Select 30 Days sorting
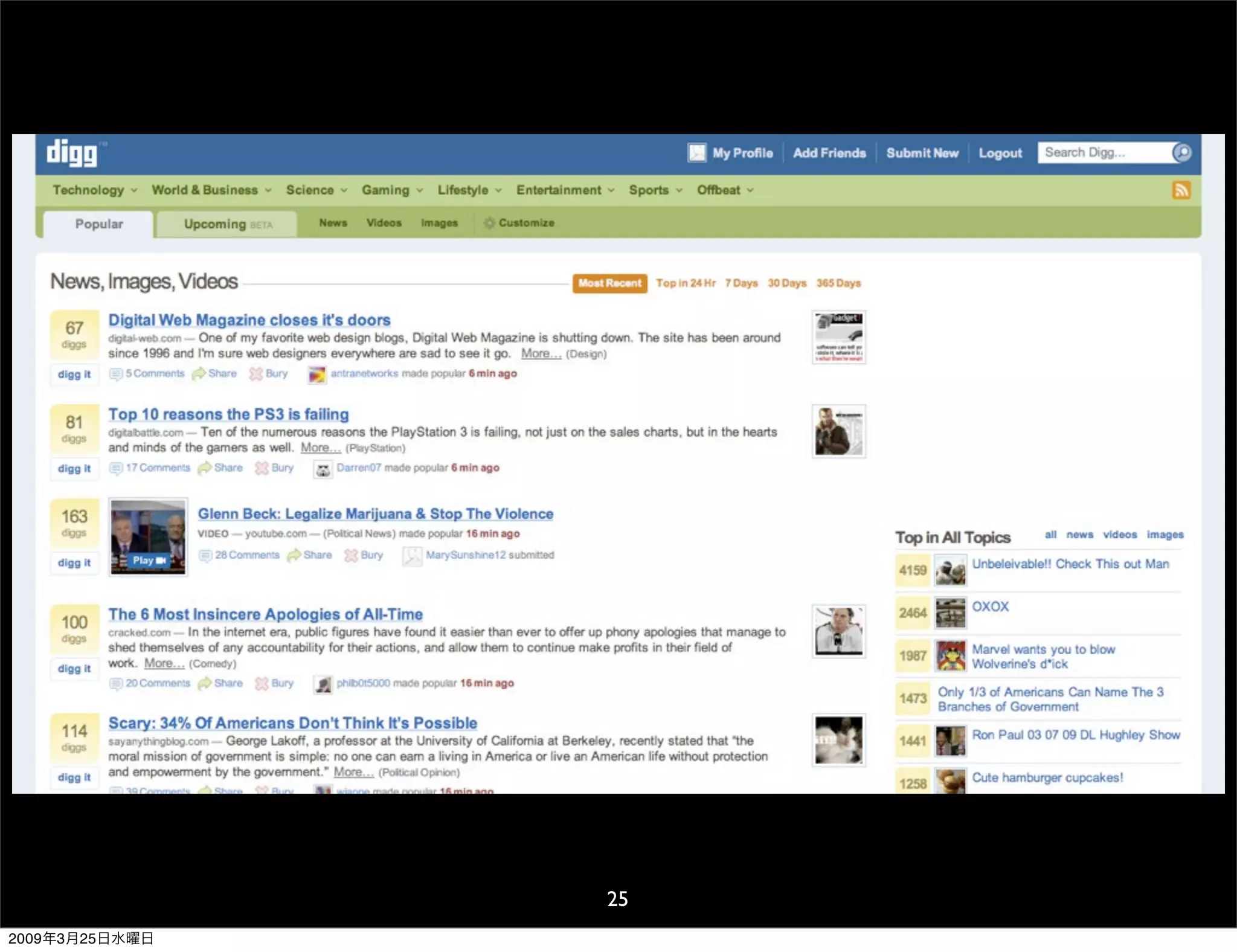Viewport: 1237px width, 952px height. (x=787, y=283)
